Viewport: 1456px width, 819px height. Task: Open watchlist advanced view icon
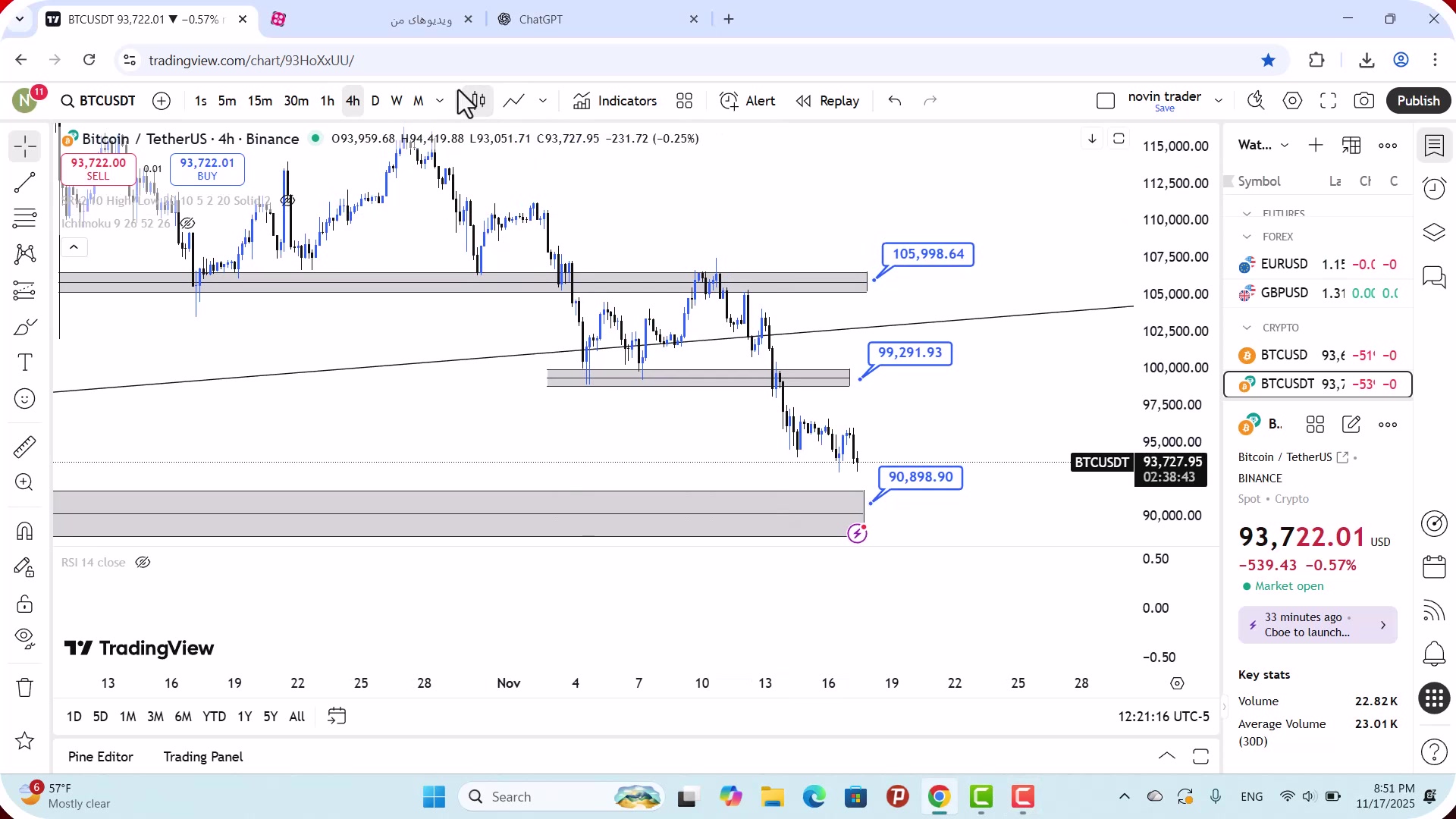pos(1351,146)
